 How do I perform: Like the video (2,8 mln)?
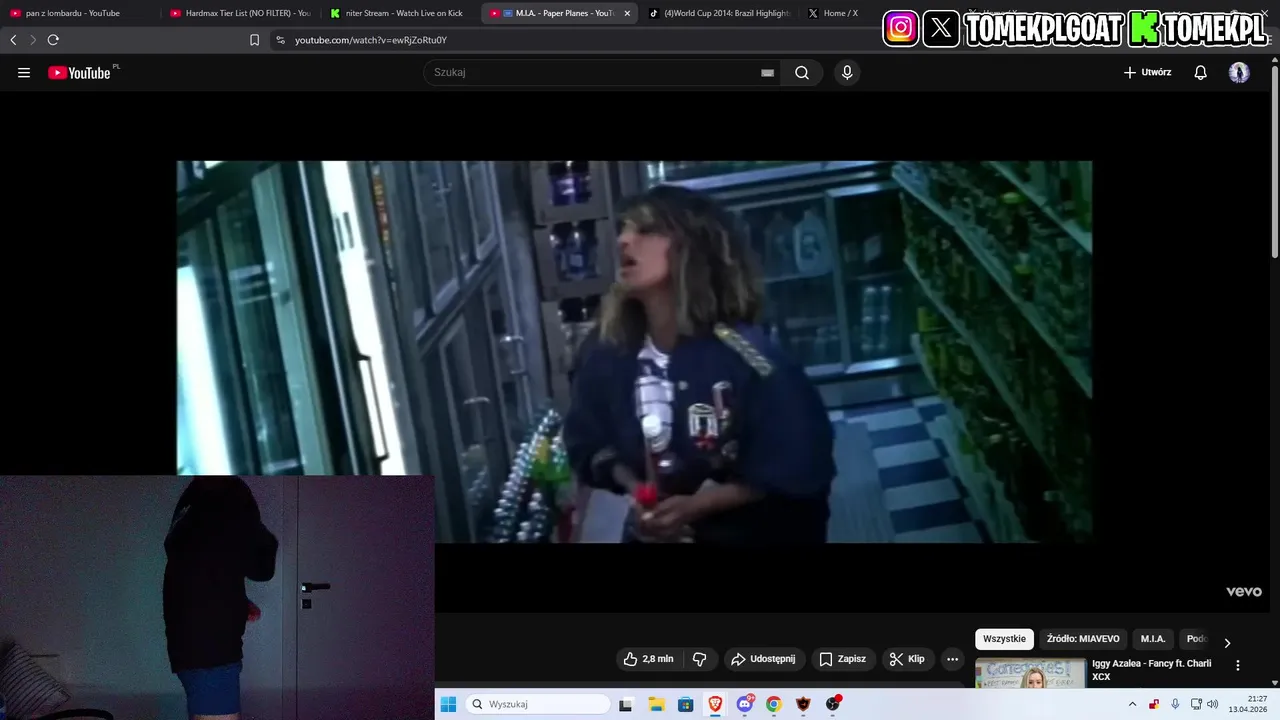(648, 659)
